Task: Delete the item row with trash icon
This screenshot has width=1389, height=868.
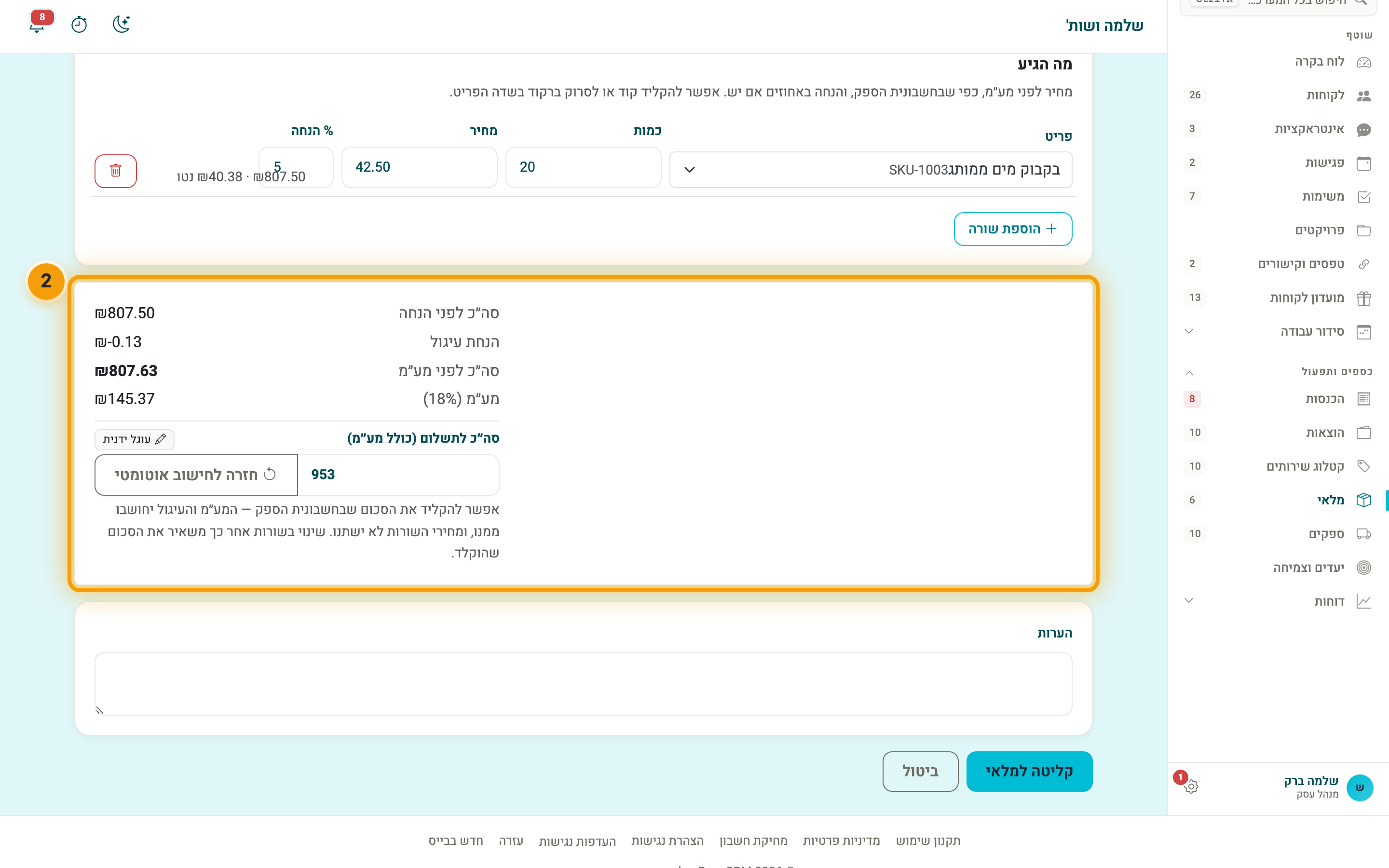Action: pos(115,171)
